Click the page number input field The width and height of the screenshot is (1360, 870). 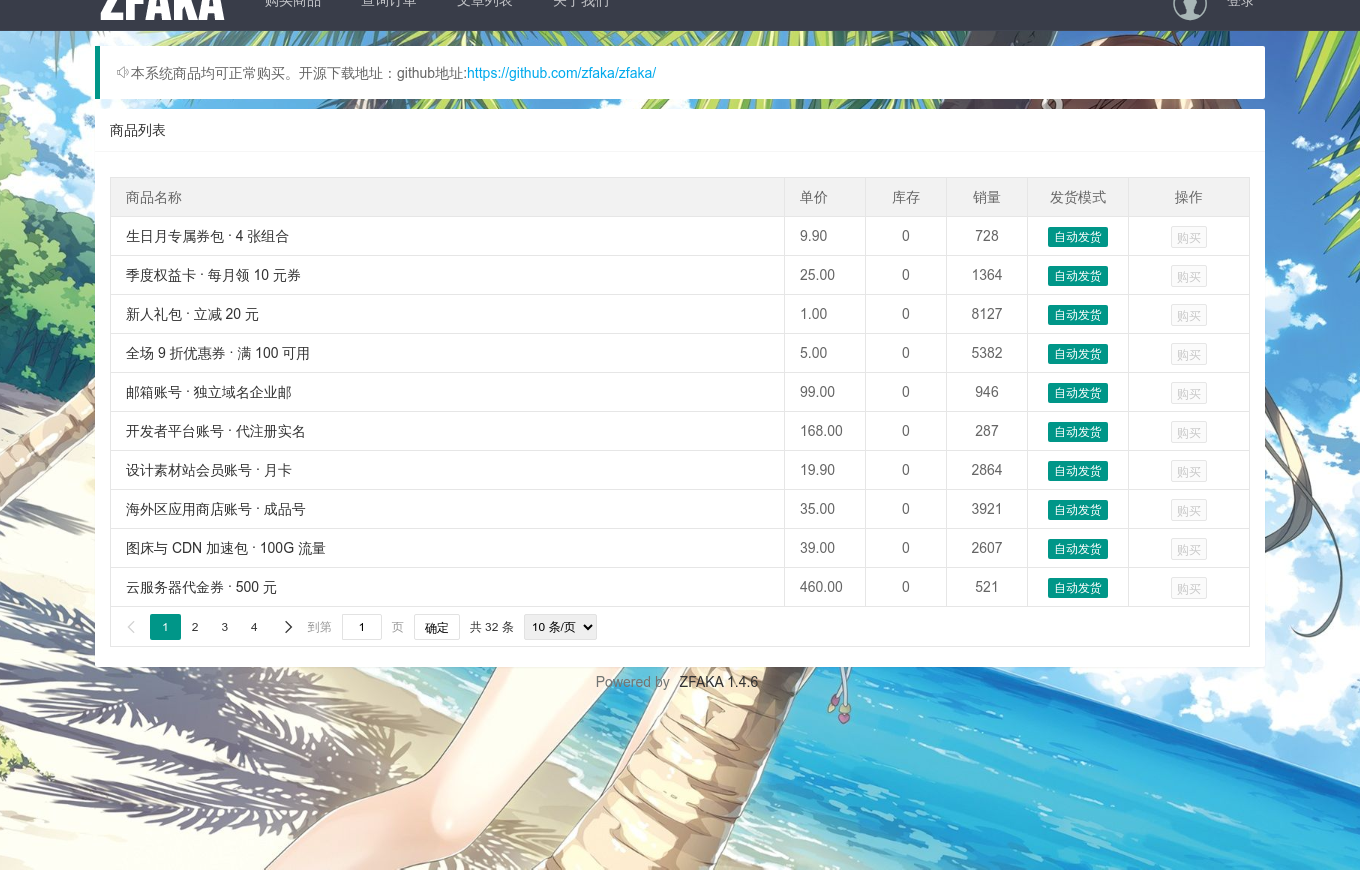click(x=362, y=627)
